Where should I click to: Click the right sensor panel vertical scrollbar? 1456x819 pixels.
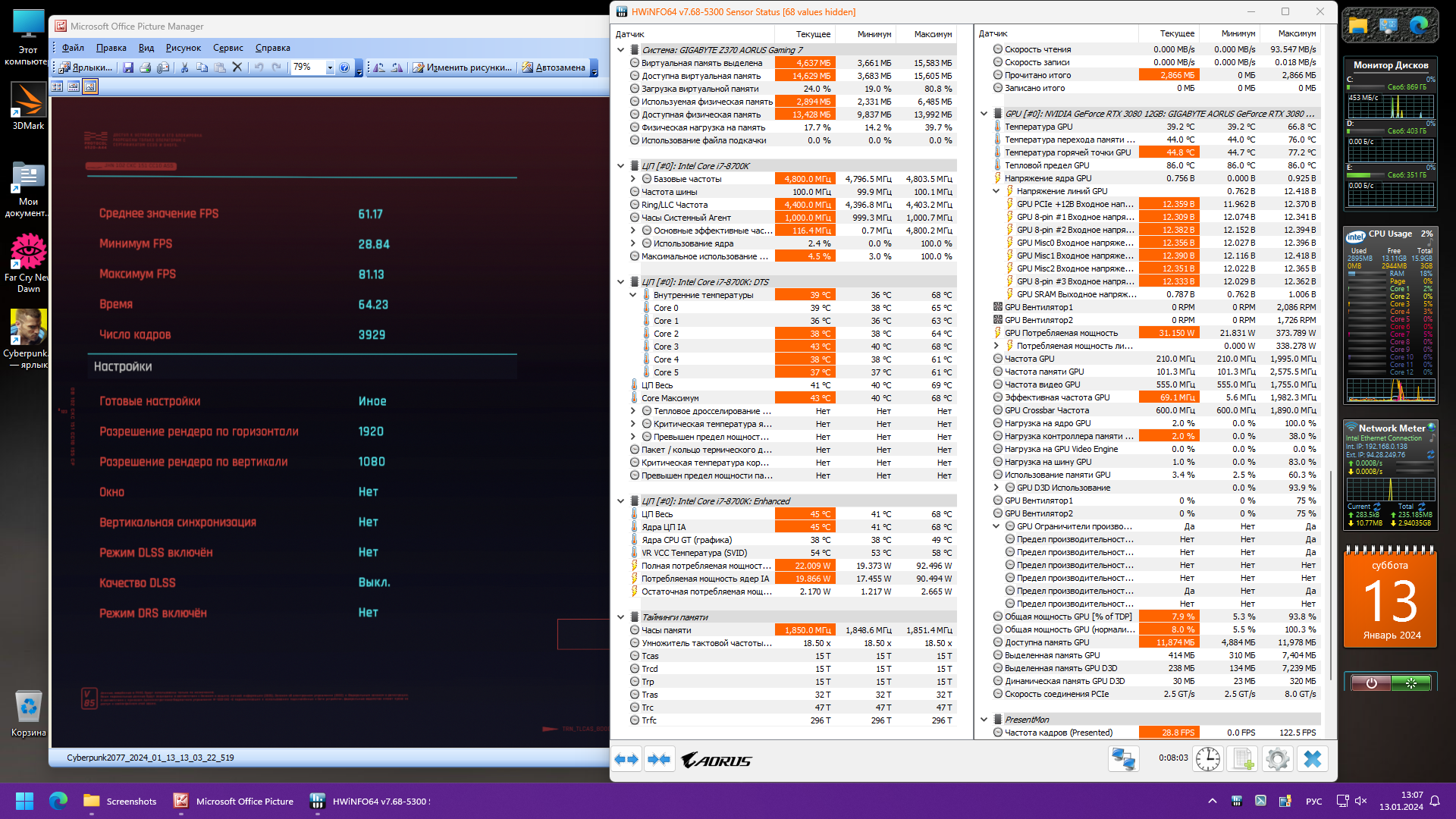pos(1331,576)
